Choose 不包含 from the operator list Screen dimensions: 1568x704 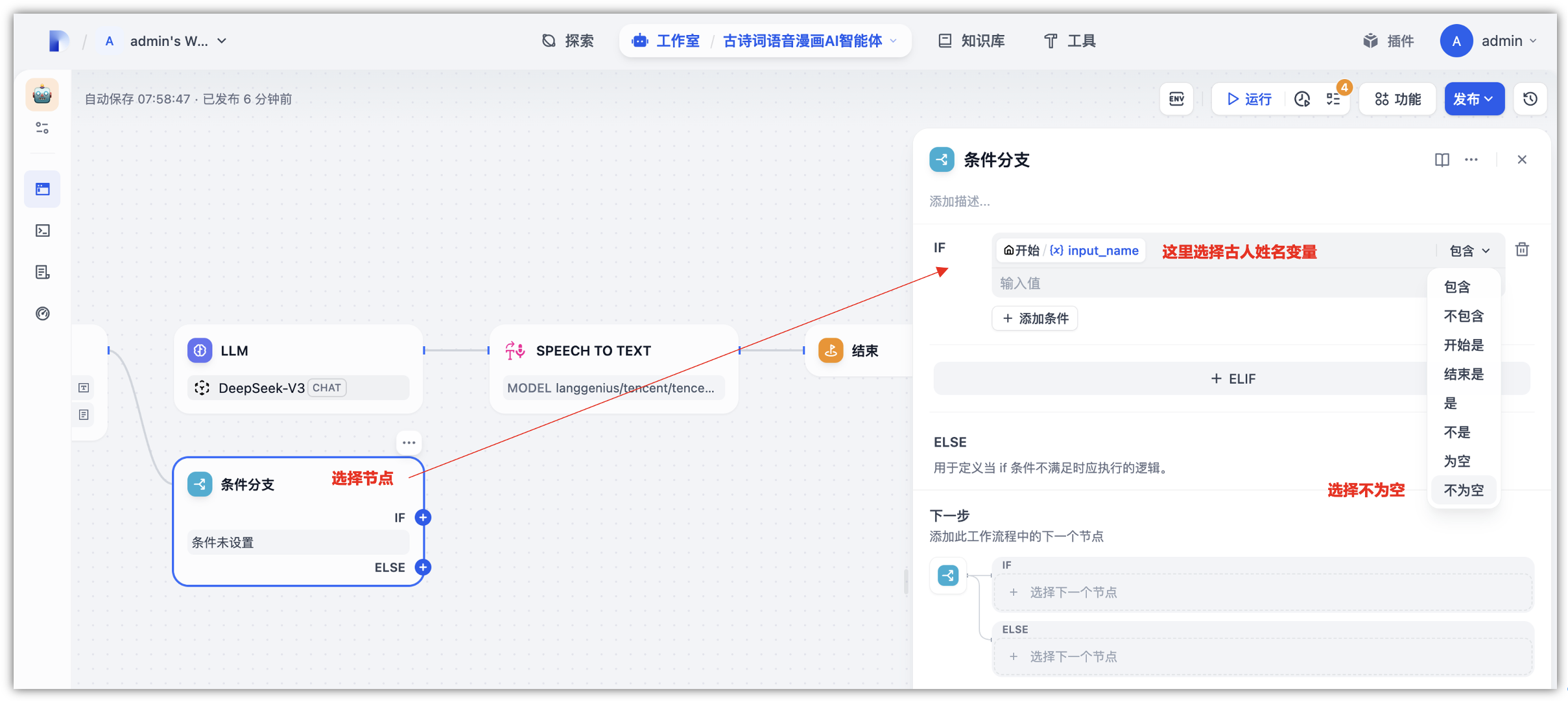point(1464,316)
